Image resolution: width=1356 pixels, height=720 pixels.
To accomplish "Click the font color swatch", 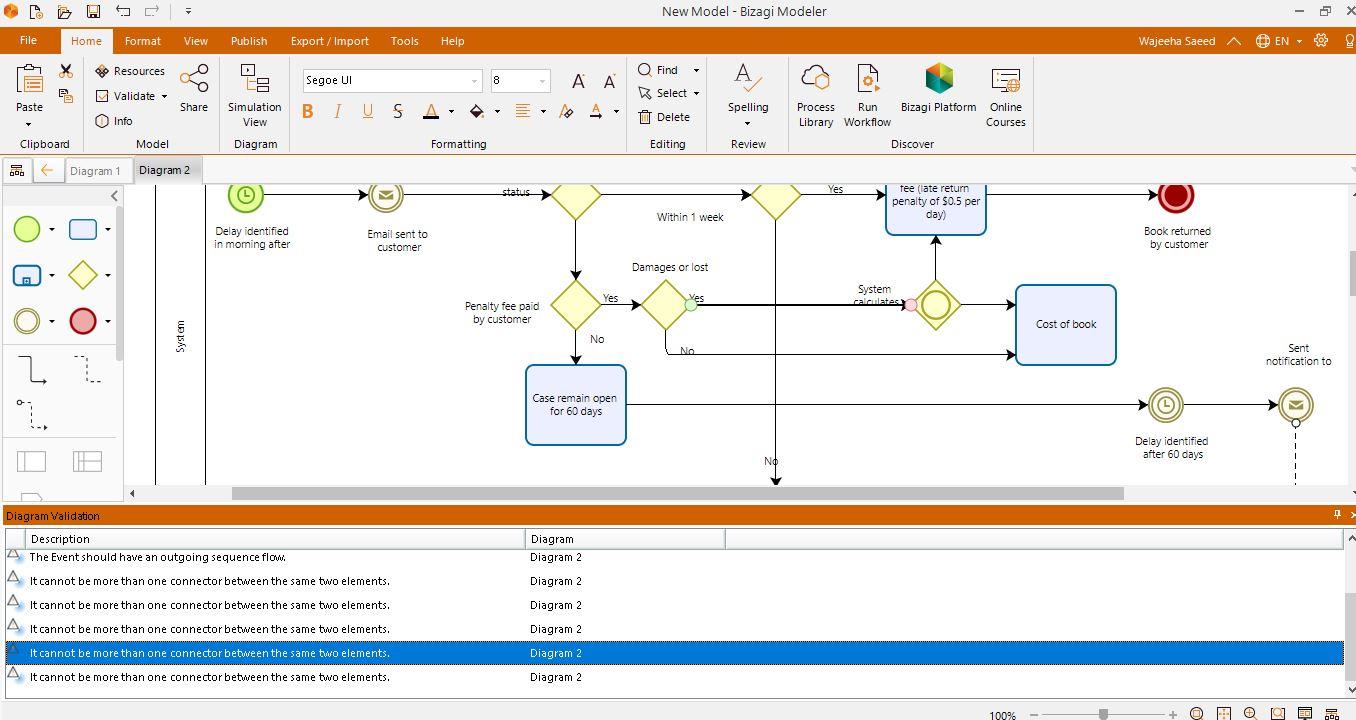I will coord(431,111).
